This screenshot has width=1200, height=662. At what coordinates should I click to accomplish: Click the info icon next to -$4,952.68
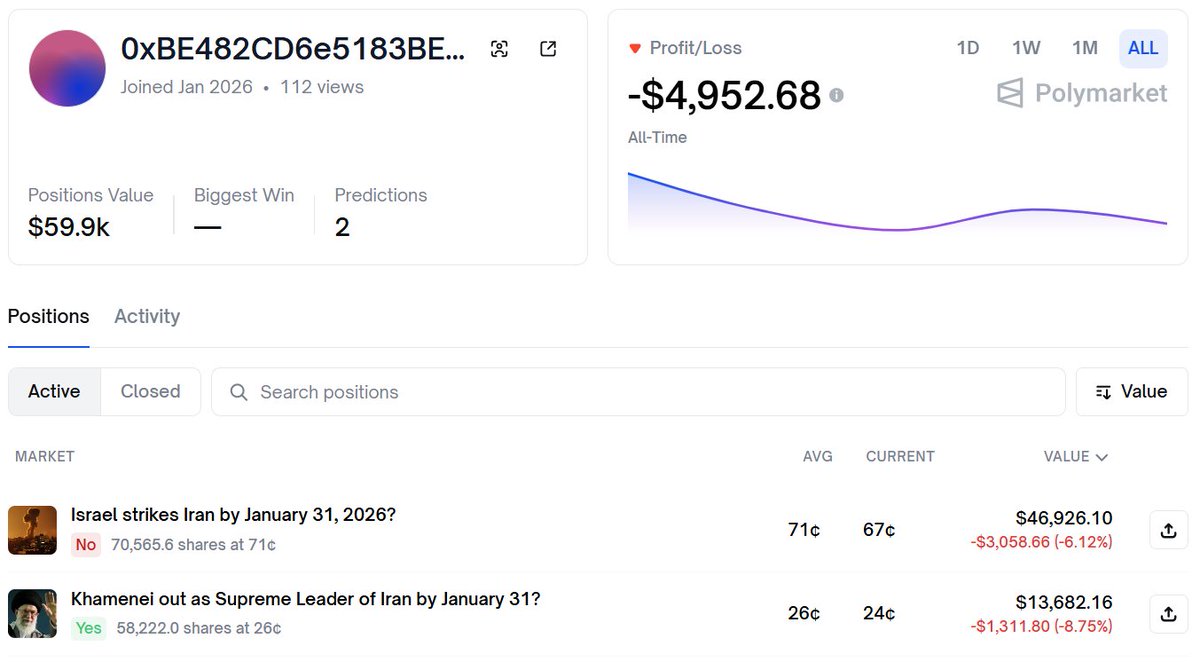836,95
